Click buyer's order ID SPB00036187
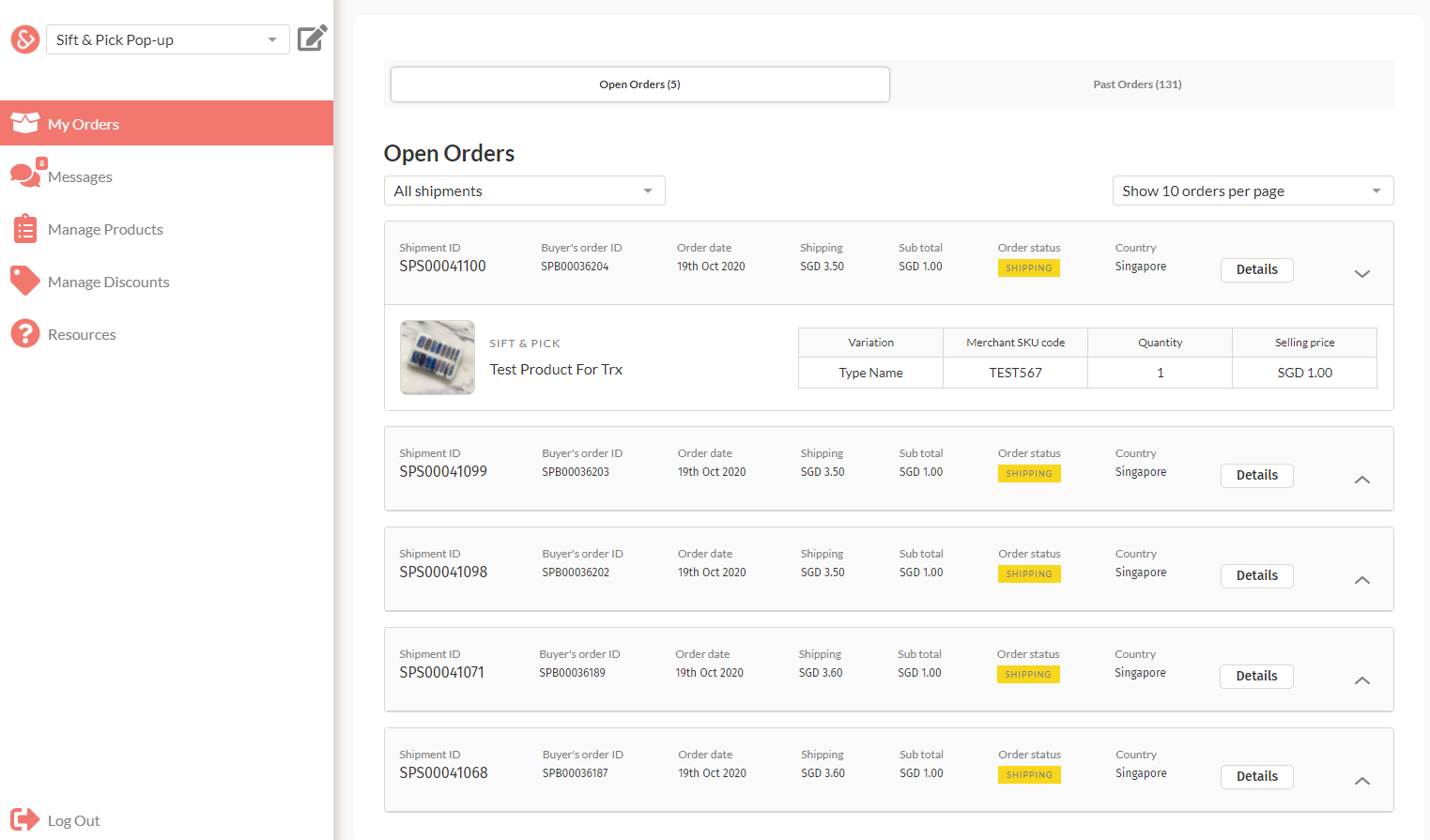Viewport: 1430px width, 840px height. (576, 773)
